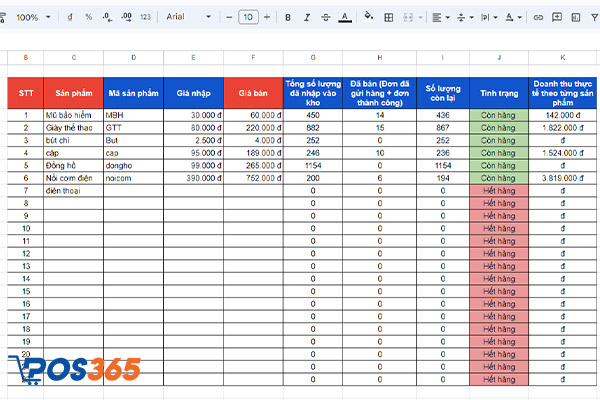Open the 100% zoom dropdown
This screenshot has height=400, width=600.
32,17
